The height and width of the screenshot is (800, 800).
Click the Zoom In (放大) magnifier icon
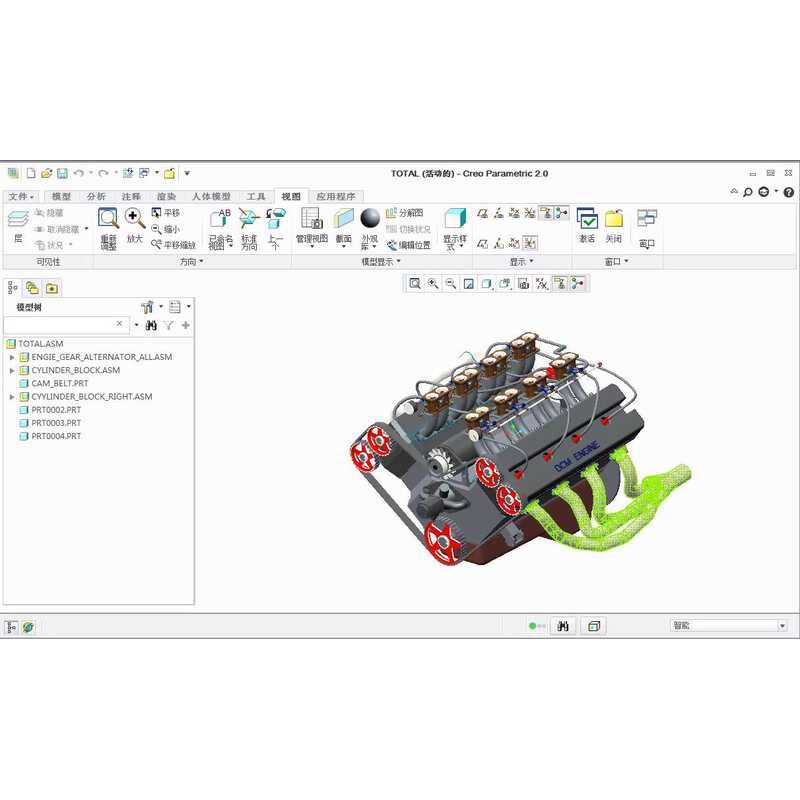pyautogui.click(x=135, y=220)
